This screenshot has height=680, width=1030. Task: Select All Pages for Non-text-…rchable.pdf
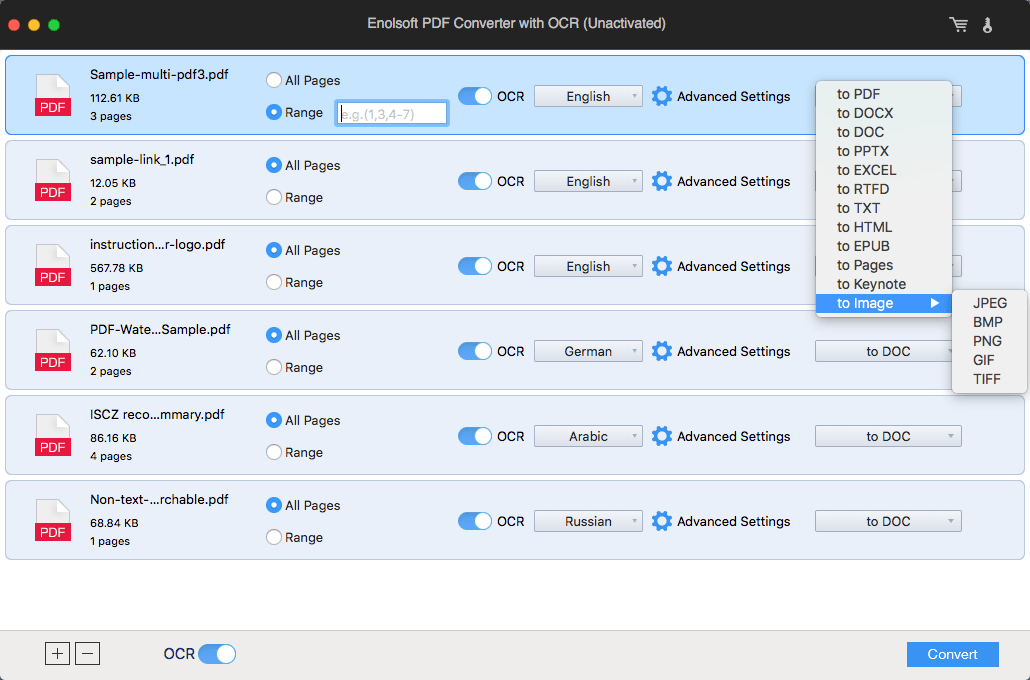[x=274, y=505]
